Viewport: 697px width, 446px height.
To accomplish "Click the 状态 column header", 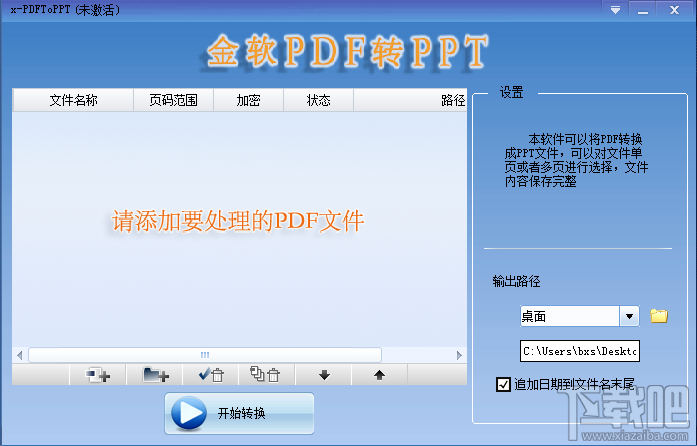I will (x=318, y=100).
